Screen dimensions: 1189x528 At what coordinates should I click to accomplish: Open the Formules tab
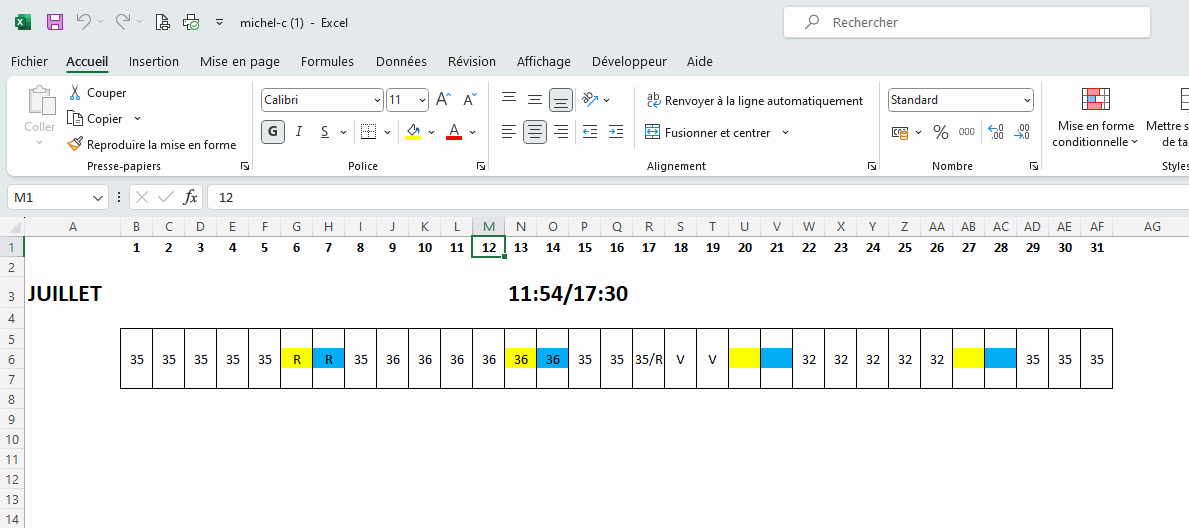pos(327,61)
